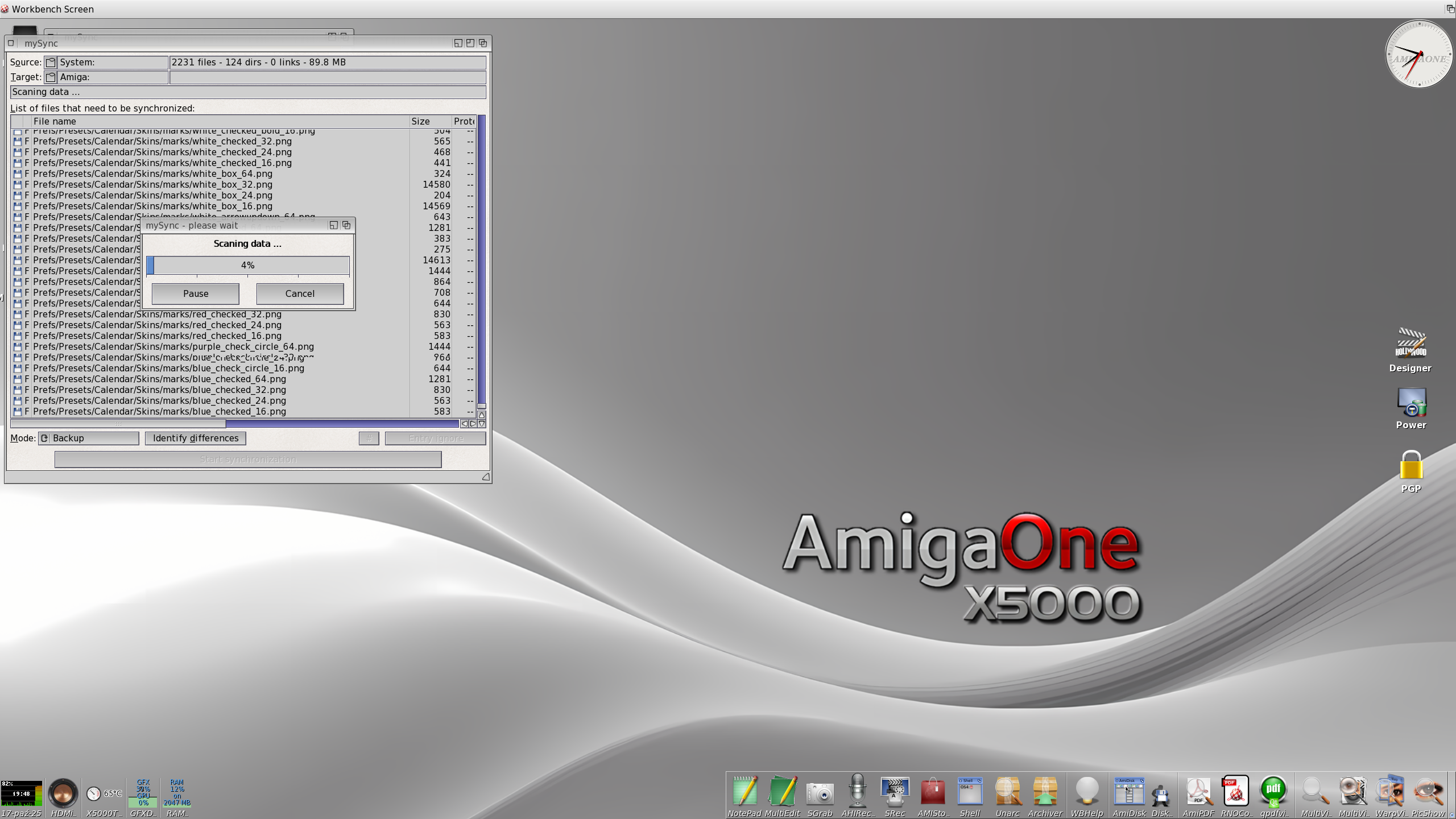The height and width of the screenshot is (819, 1456).
Task: Cycle the Mode gadget showing Backup
Action: click(89, 439)
